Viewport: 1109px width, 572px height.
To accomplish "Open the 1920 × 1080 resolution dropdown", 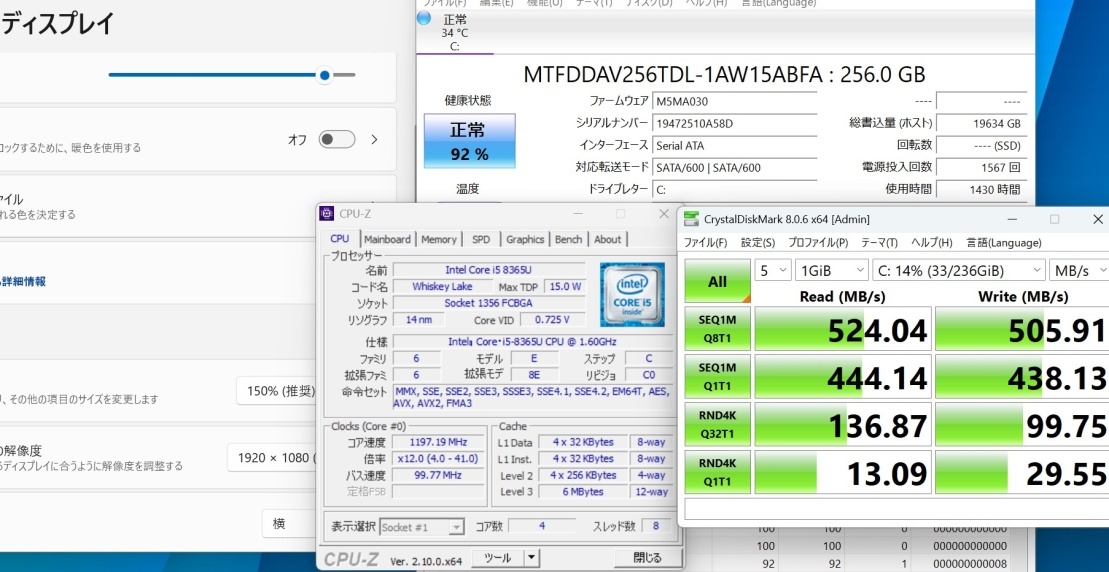I will point(272,457).
